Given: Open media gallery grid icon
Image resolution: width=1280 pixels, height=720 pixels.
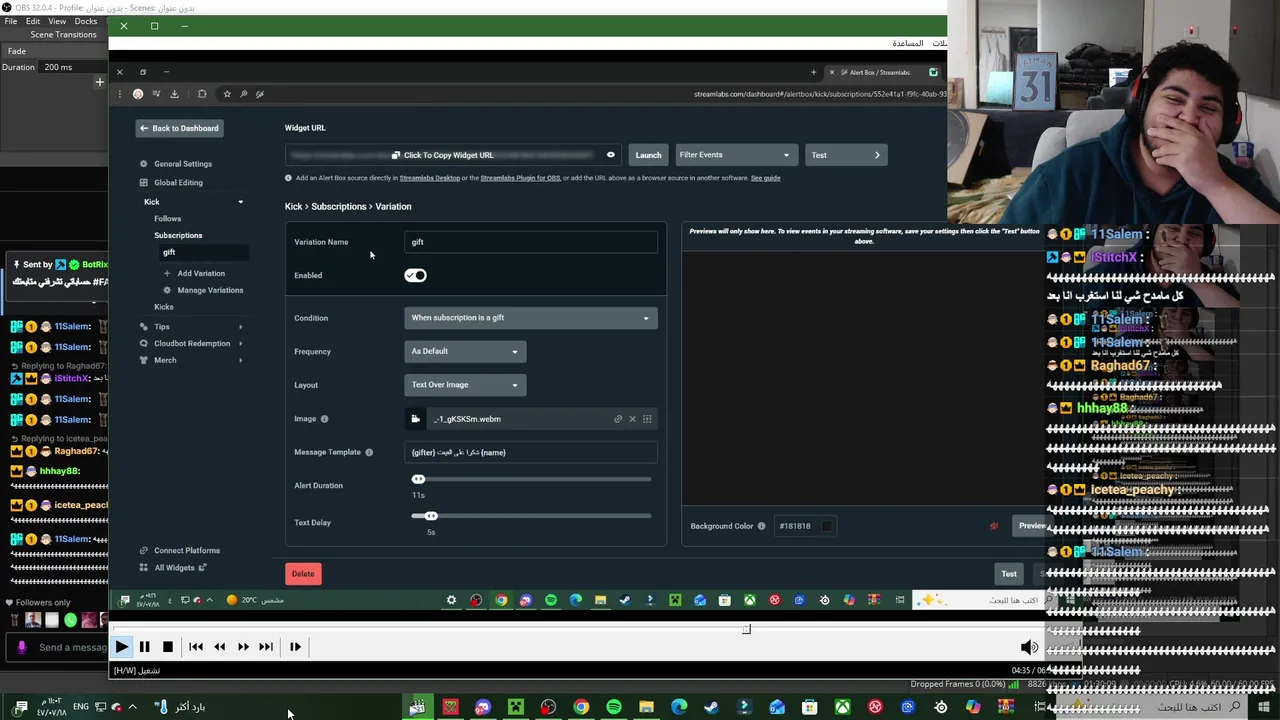Looking at the screenshot, I should tap(647, 419).
